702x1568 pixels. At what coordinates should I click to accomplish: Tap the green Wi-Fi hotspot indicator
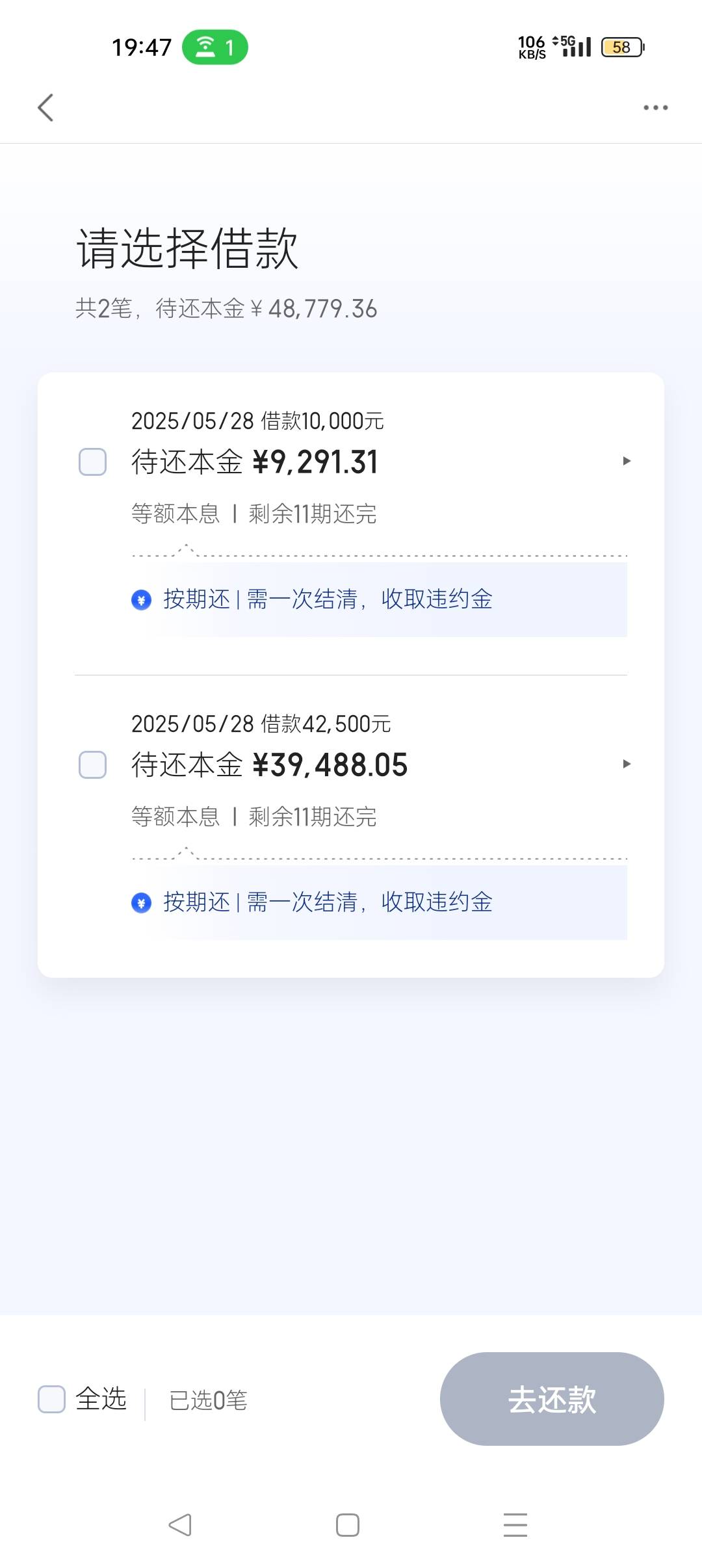pos(215,47)
